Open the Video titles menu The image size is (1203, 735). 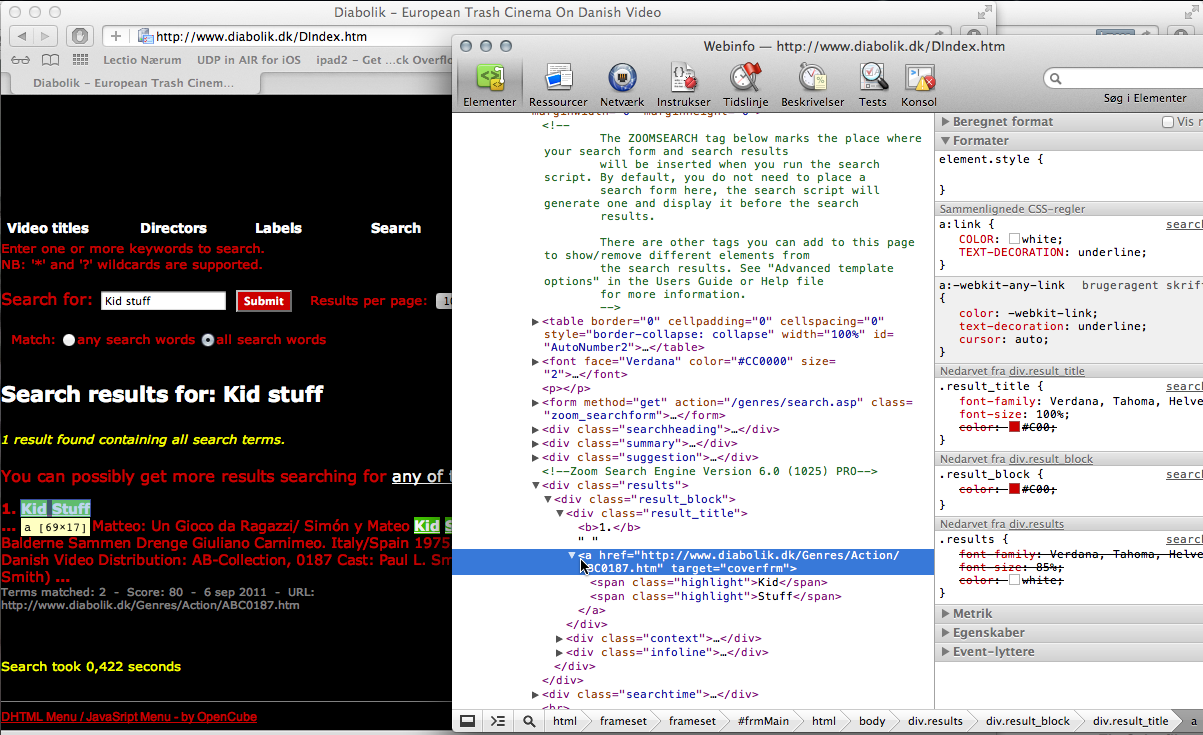click(x=47, y=228)
